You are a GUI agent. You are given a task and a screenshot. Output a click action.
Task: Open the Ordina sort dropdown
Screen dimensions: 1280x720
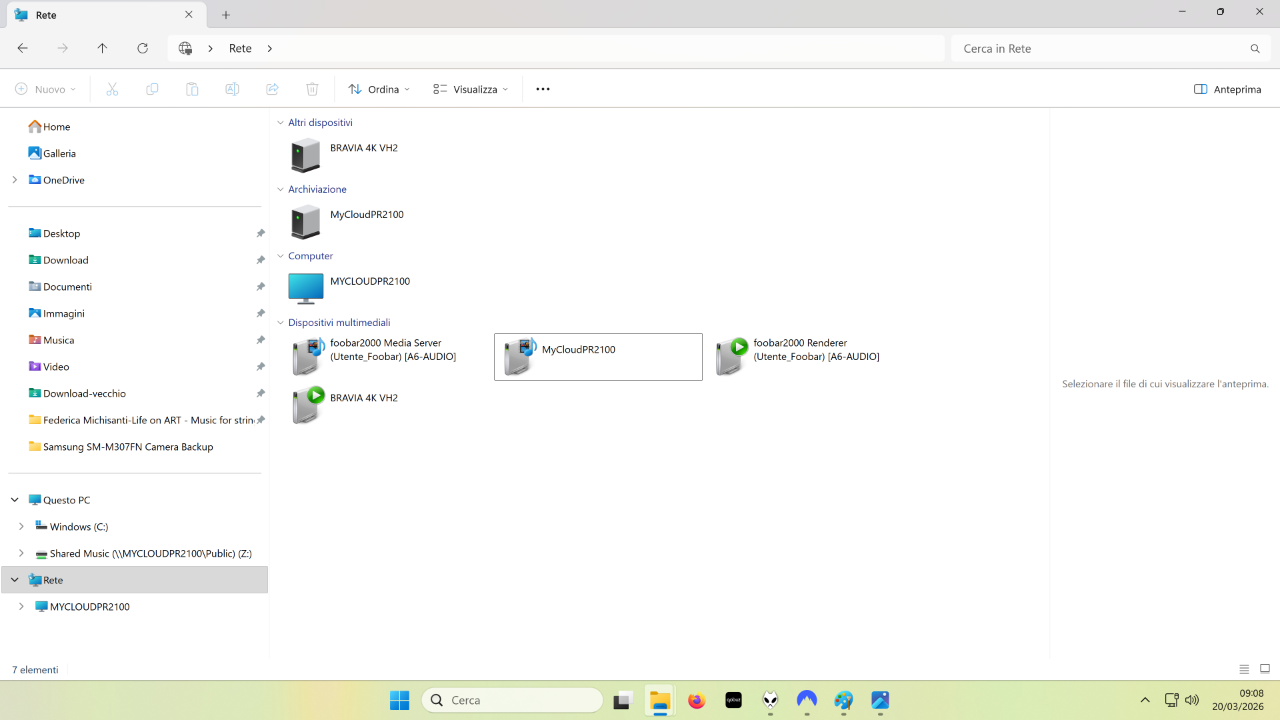pyautogui.click(x=379, y=89)
